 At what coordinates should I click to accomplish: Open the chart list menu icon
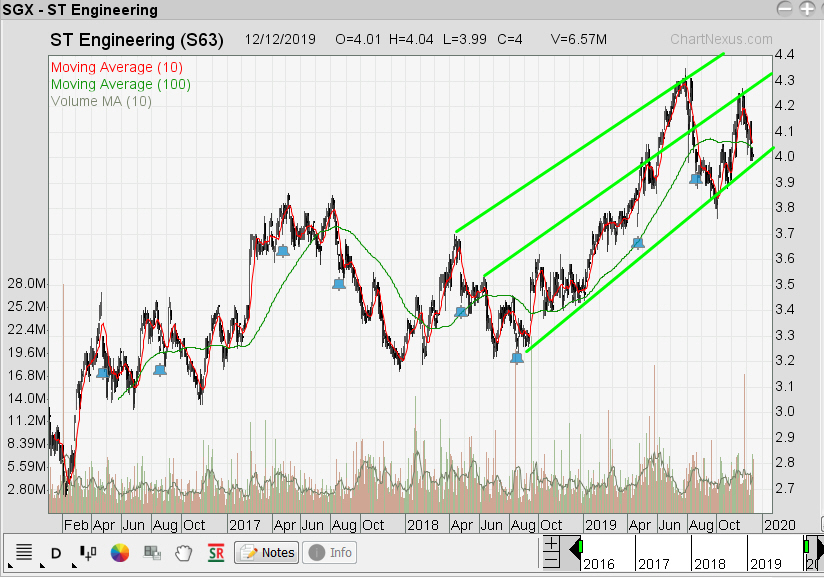coord(24,552)
